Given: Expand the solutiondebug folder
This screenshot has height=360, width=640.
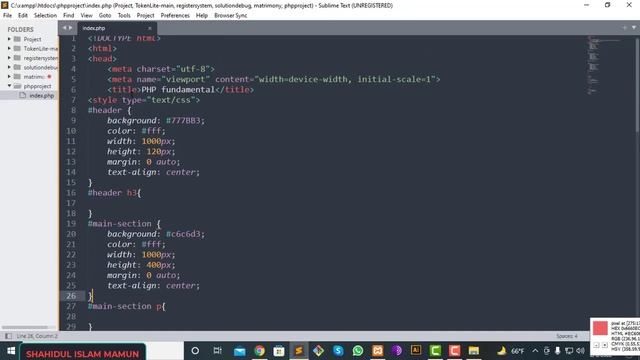Looking at the screenshot, I should (9, 67).
